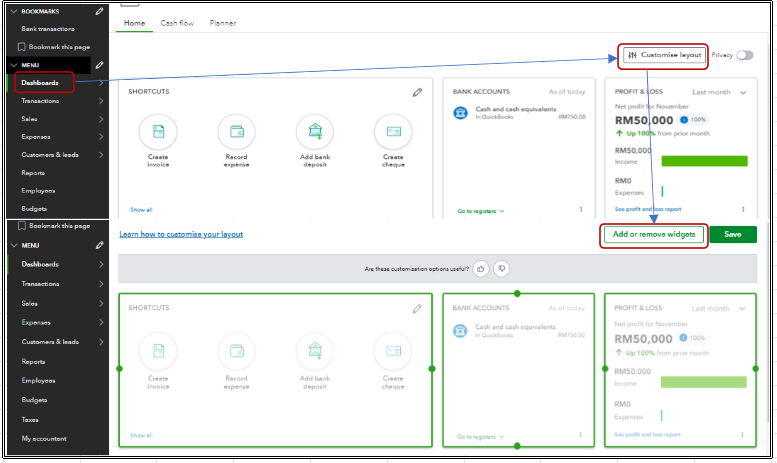
Task: Grab the left green handle of the green-bordered SHORTCUTS card
Action: 119,369
